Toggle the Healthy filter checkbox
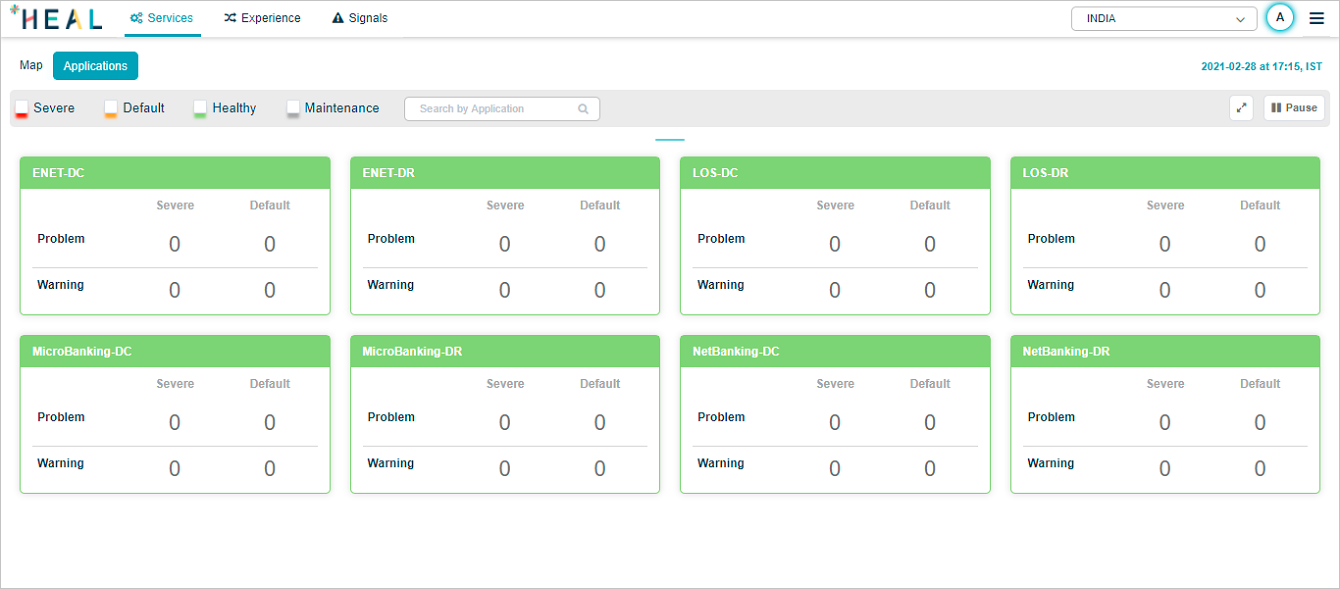 coord(200,109)
